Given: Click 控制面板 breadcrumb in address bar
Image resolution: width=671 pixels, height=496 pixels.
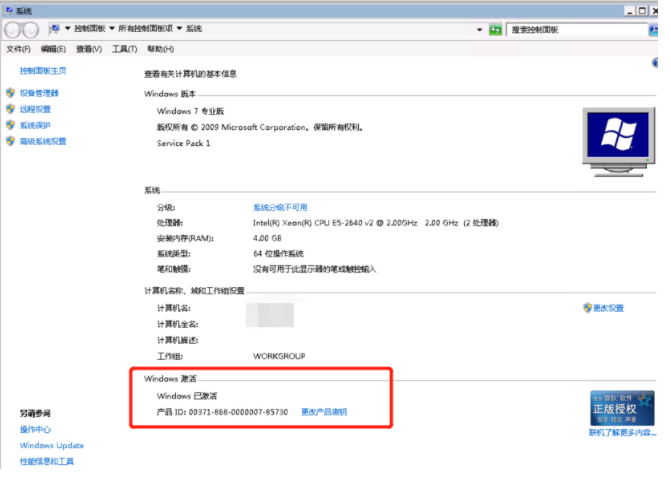Looking at the screenshot, I should (x=90, y=29).
